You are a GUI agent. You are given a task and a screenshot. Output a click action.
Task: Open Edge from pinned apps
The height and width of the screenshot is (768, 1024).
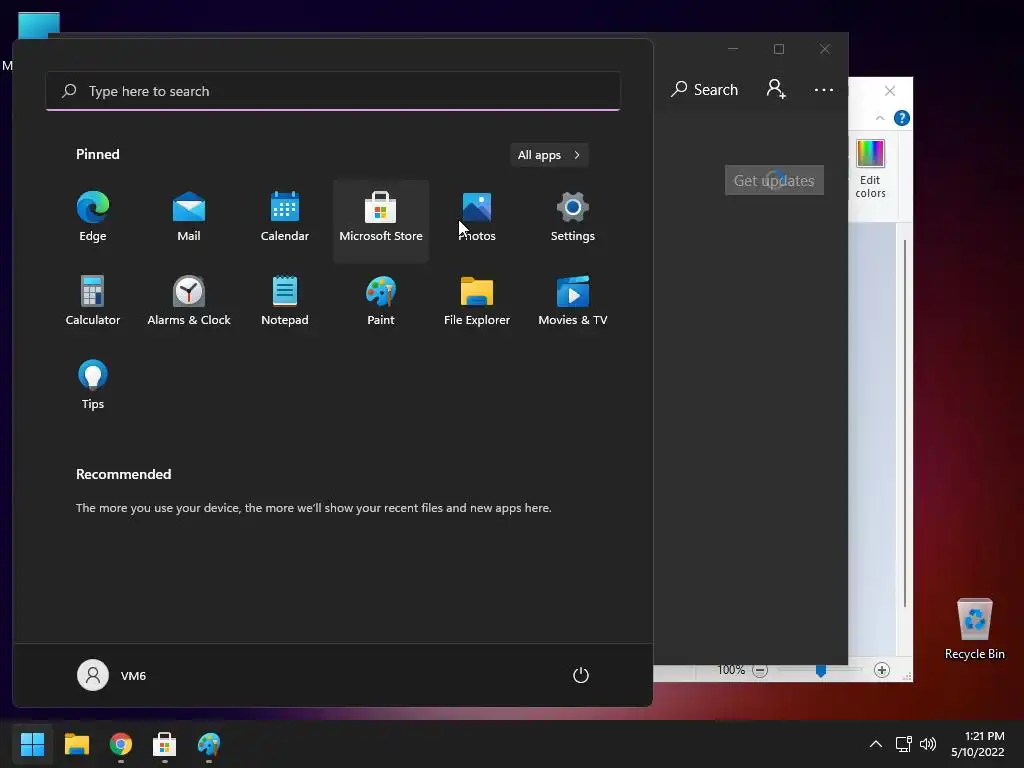coord(93,217)
